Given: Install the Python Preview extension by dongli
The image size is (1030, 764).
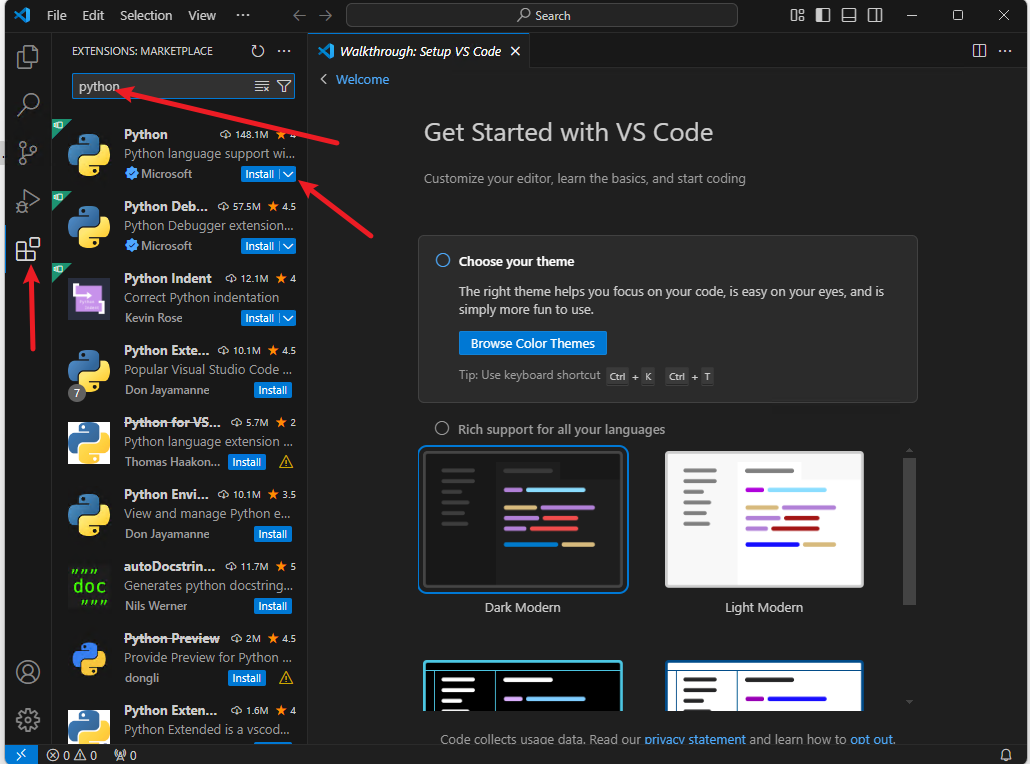Looking at the screenshot, I should [247, 678].
